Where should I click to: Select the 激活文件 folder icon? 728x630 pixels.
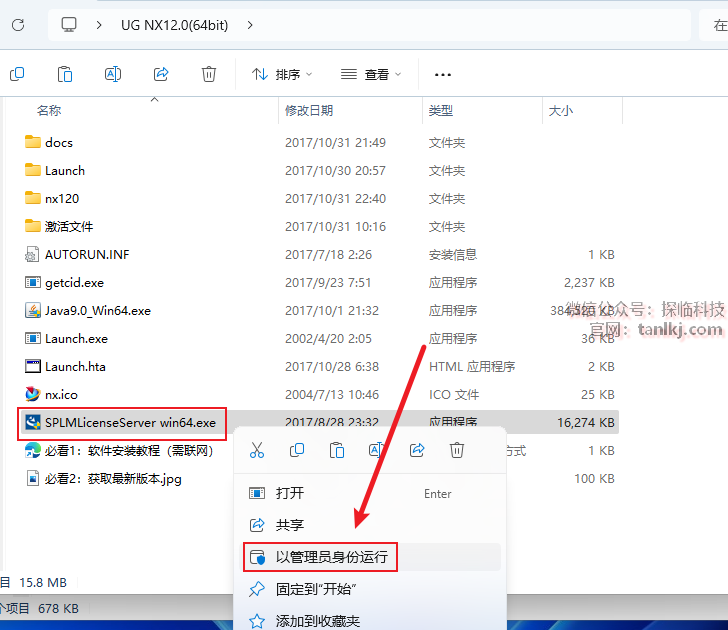pos(32,226)
